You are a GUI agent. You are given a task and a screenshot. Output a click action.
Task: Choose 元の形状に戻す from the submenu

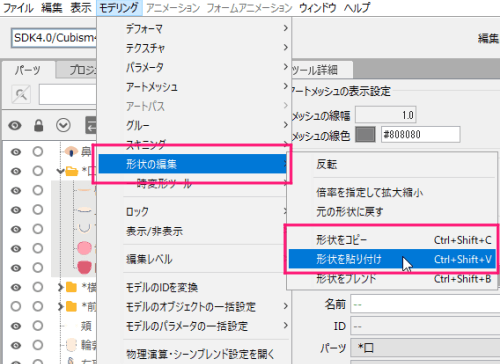[x=392, y=212]
